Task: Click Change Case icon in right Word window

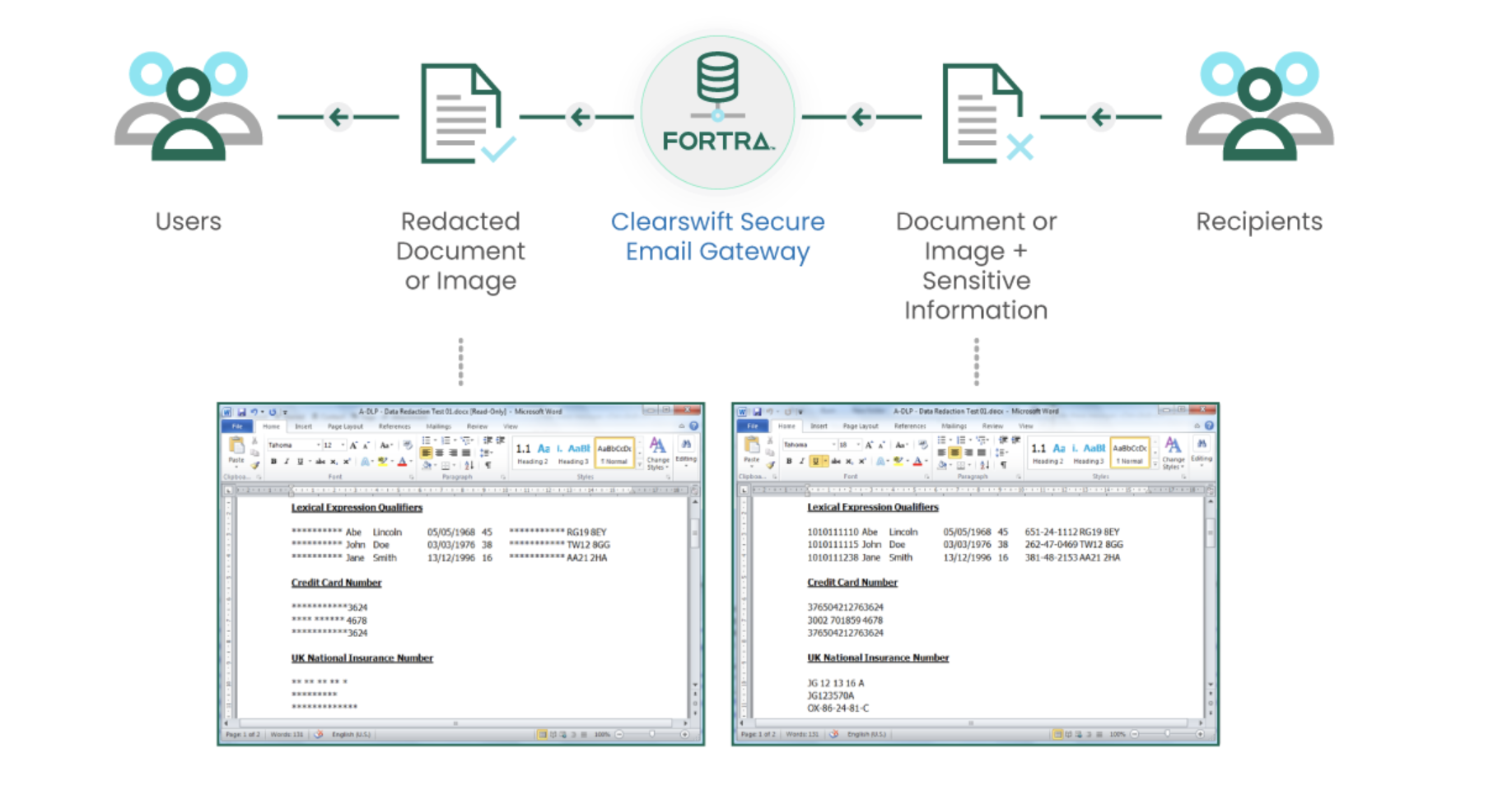Action: point(900,444)
